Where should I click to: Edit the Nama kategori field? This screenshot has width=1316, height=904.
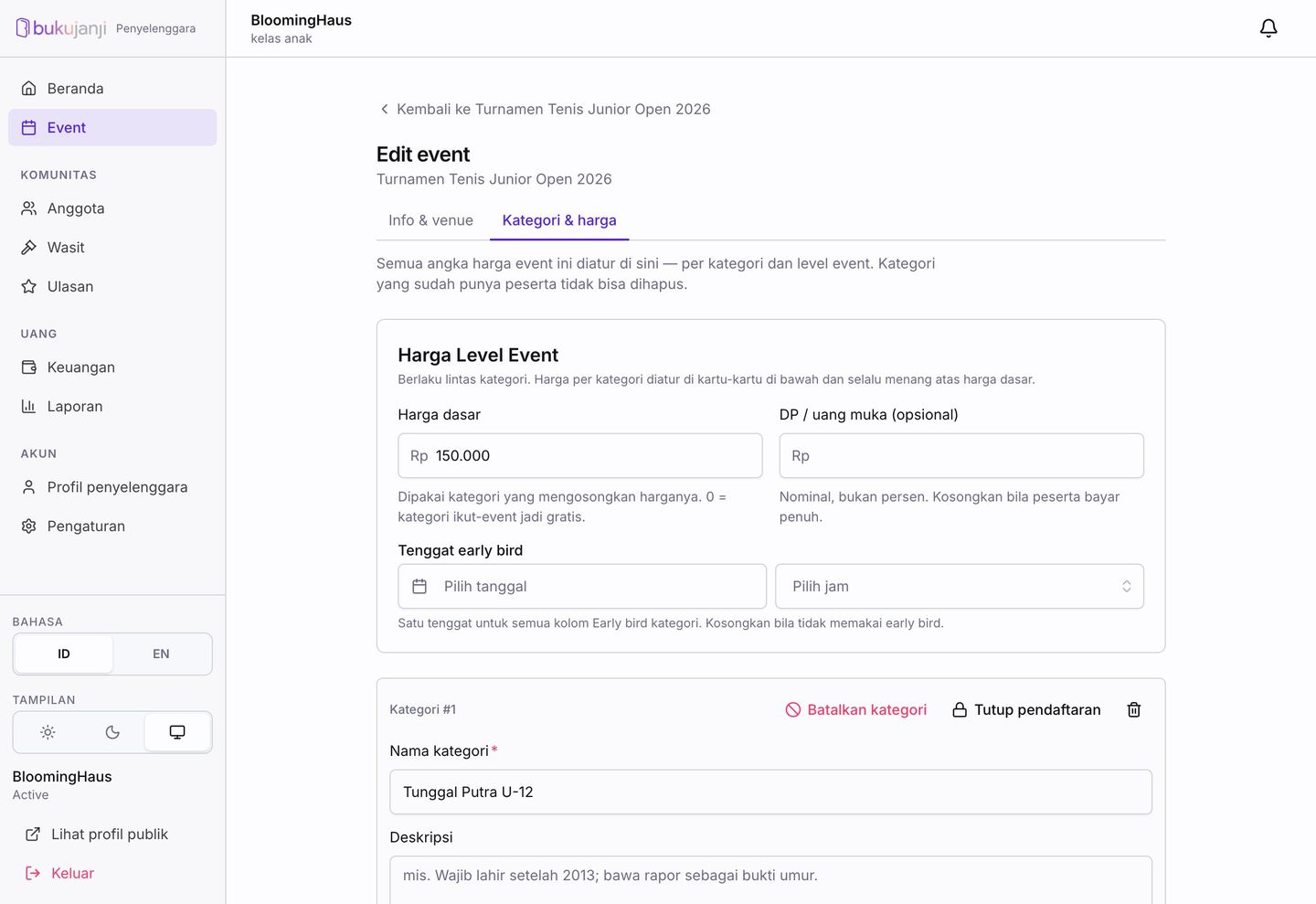click(x=770, y=792)
